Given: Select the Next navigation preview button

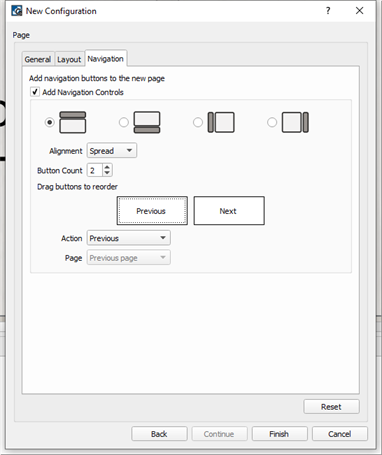Looking at the screenshot, I should coord(229,211).
